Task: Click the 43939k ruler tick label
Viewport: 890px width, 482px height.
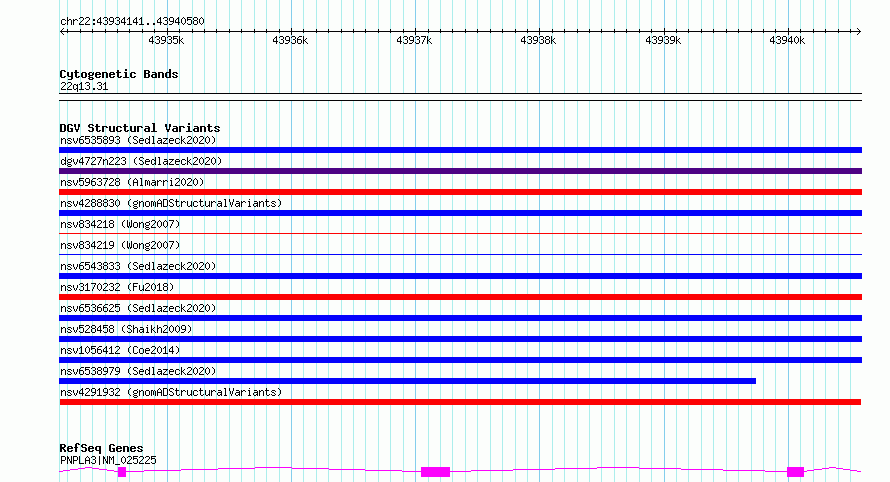Action: point(663,40)
